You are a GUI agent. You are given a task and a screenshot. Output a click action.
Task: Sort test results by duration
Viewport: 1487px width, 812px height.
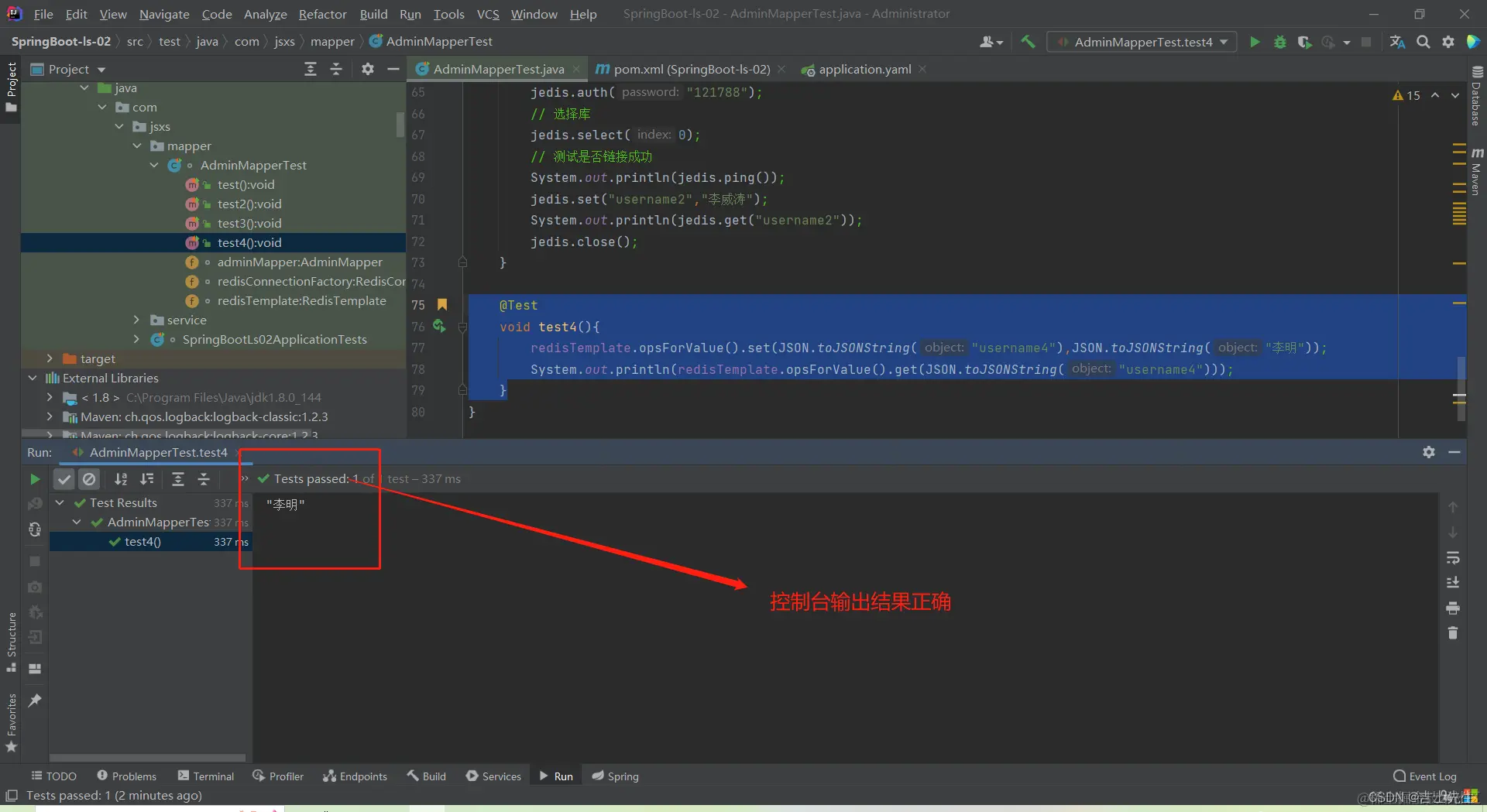[x=147, y=479]
